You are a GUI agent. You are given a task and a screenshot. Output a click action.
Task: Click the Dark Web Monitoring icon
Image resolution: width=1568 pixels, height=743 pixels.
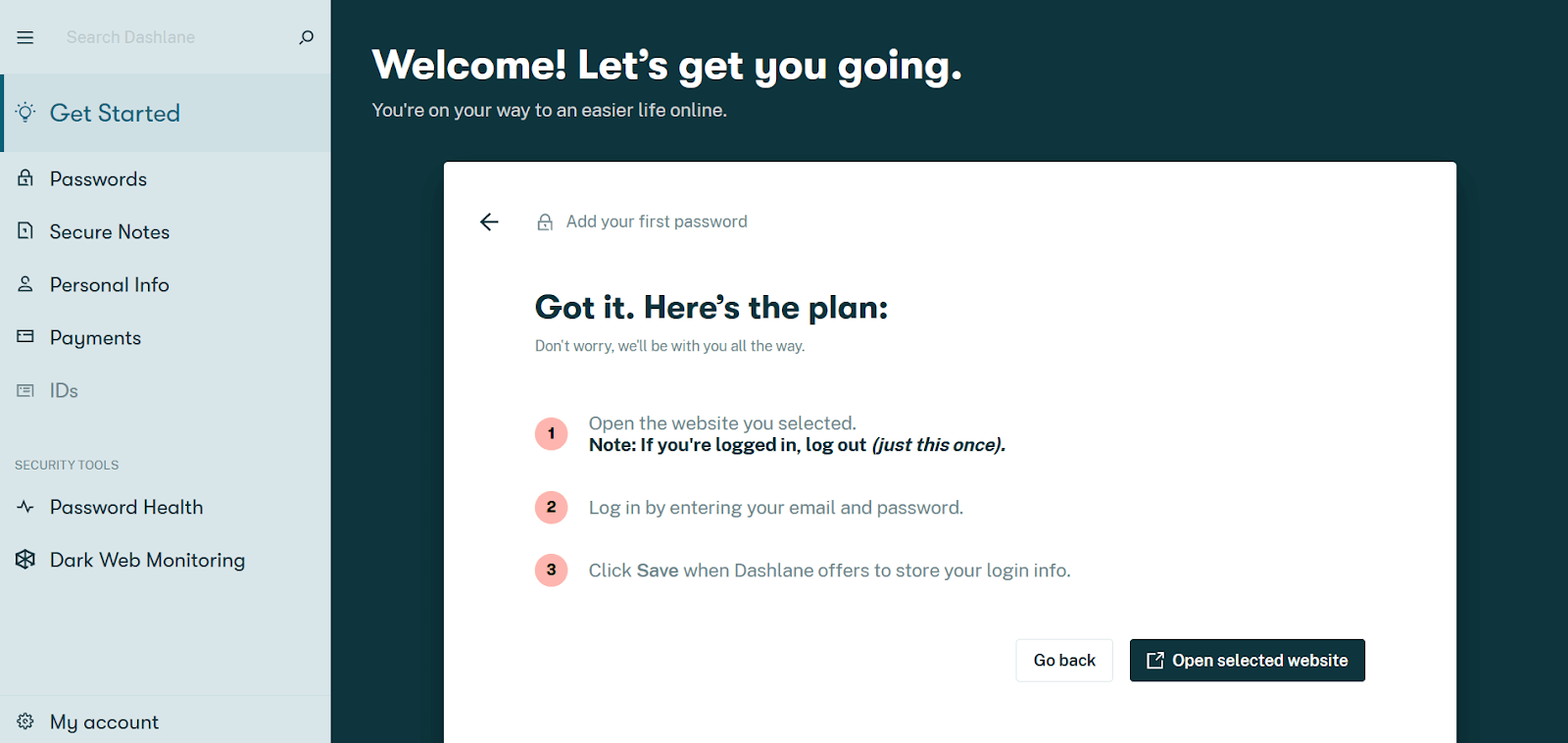25,560
